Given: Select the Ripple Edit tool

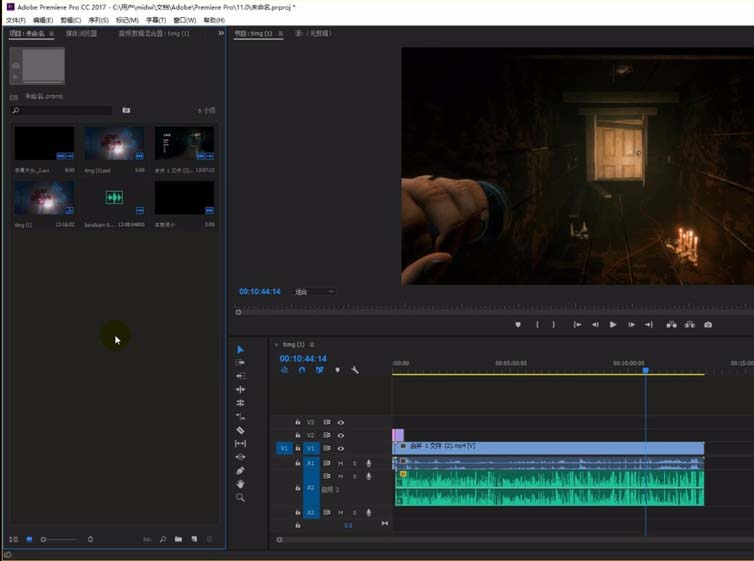Looking at the screenshot, I should point(240,389).
